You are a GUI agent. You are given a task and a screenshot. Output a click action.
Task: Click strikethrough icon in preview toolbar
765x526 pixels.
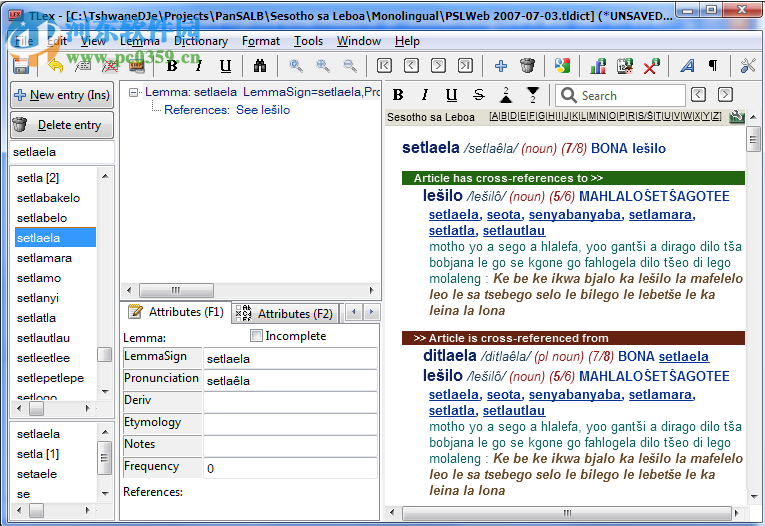coord(479,95)
